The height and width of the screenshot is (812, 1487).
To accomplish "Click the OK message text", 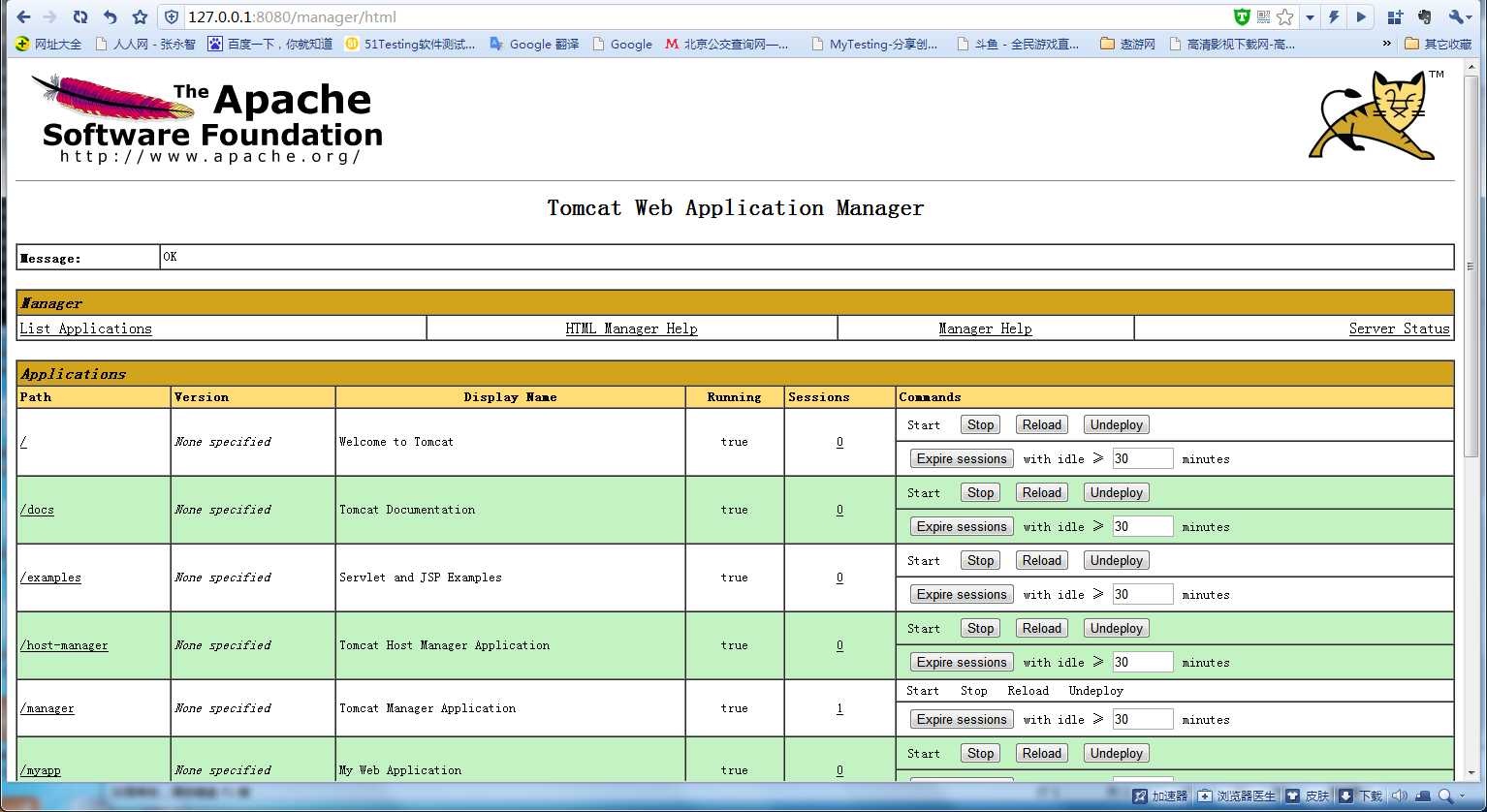I will click(170, 257).
